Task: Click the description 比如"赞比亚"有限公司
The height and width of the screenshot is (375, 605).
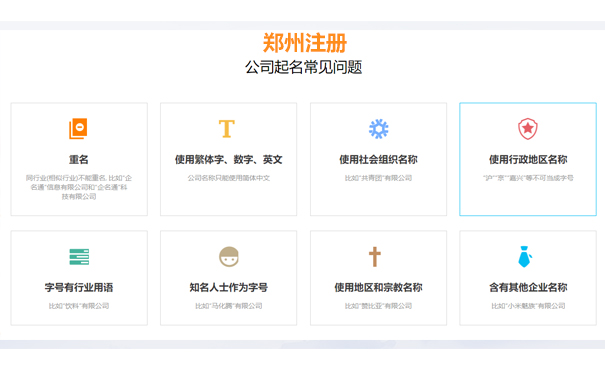Action: (379, 306)
